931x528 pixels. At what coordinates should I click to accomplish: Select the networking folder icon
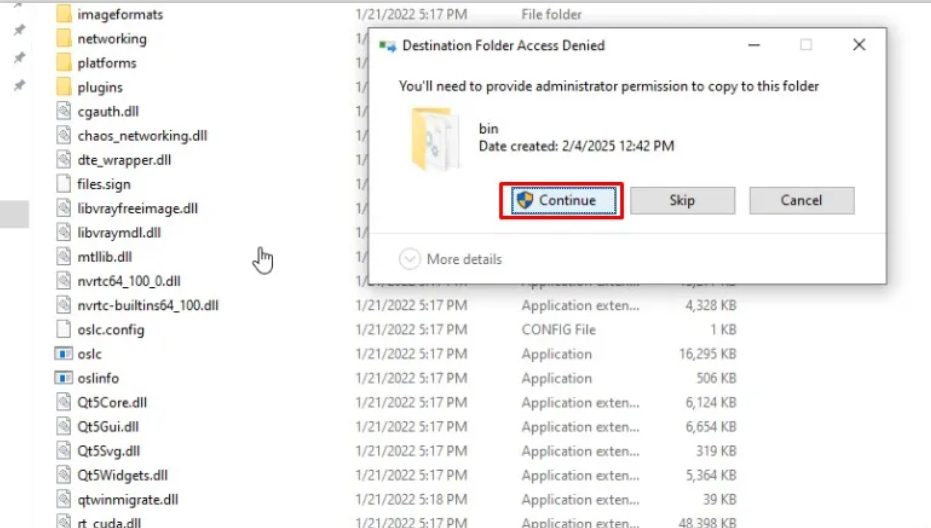tap(63, 39)
